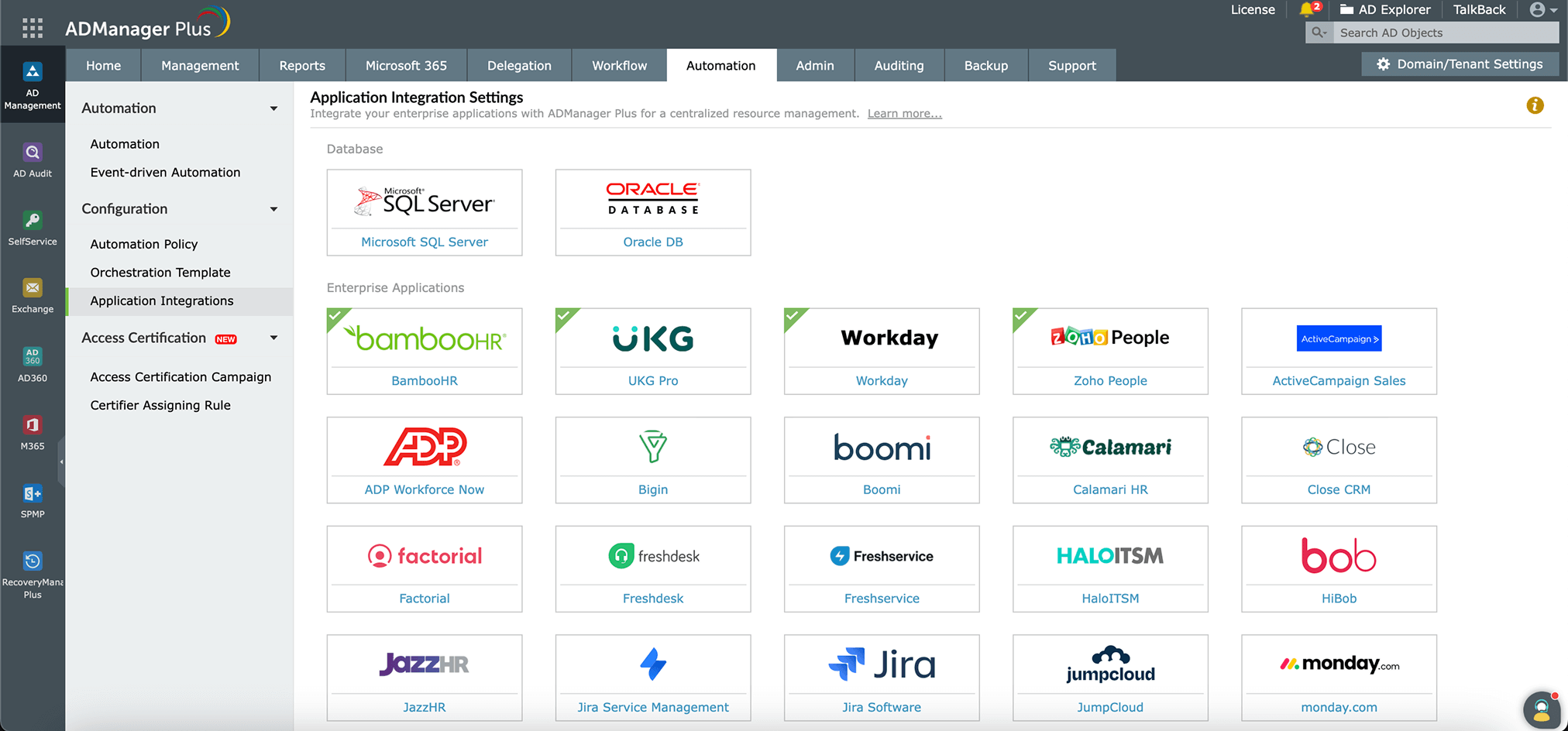Screen dimensions: 1568x731
Task: Click the UKG logo tile
Action: pos(653,338)
